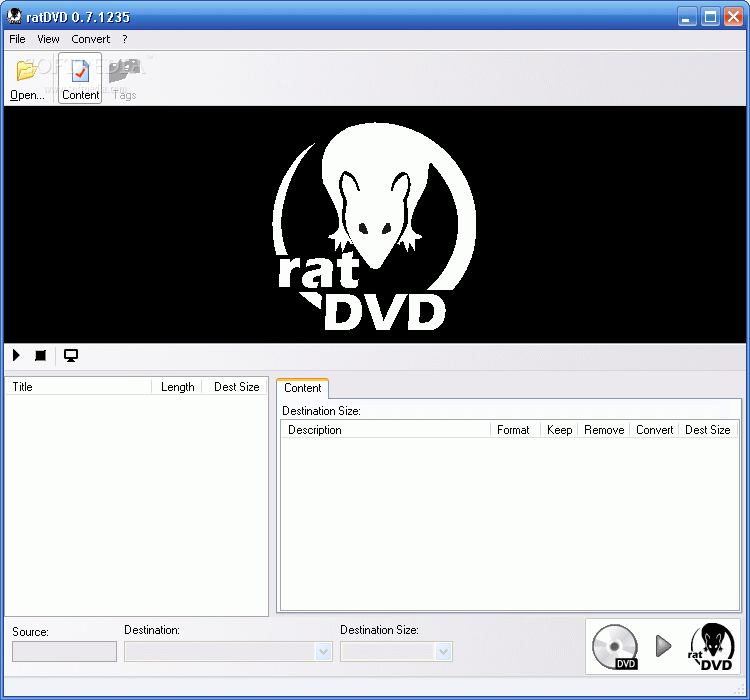Click Dest Size header in title list
The width and height of the screenshot is (750, 700).
[x=235, y=387]
